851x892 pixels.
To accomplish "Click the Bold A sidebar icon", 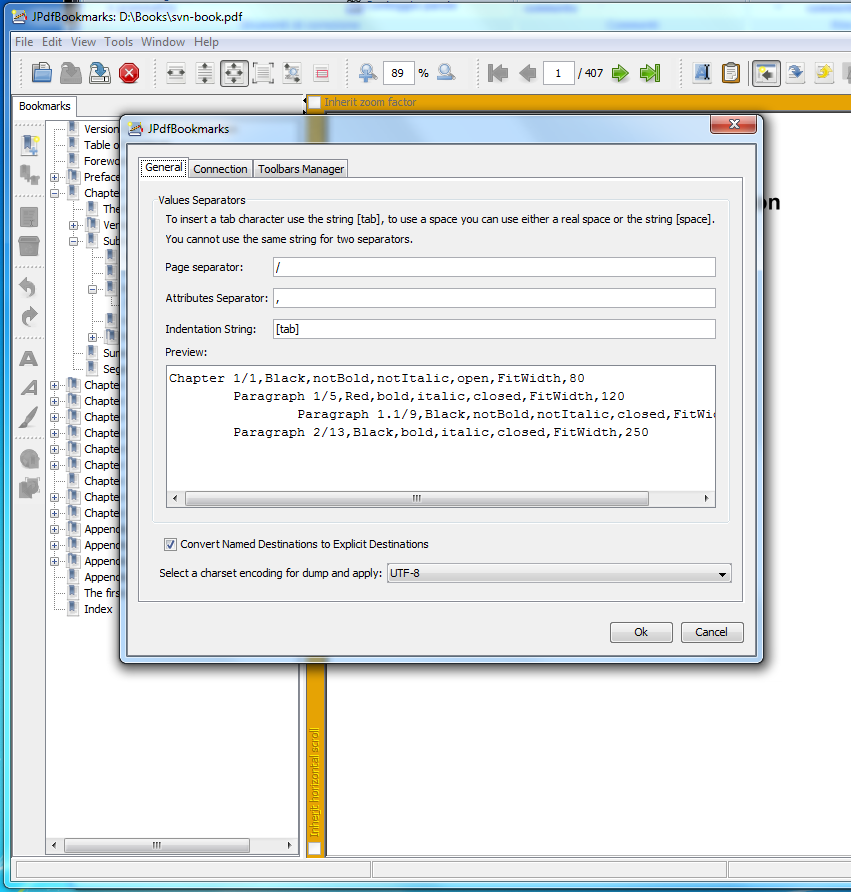I will pyautogui.click(x=28, y=358).
